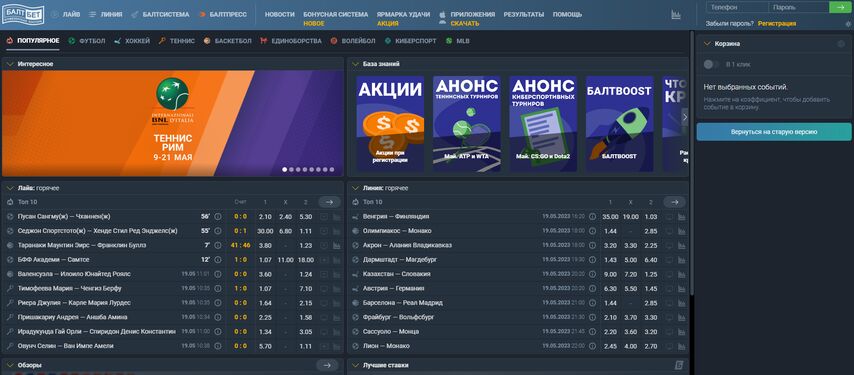The image size is (854, 375).
Task: Click the Телефон input field
Action: click(737, 7)
